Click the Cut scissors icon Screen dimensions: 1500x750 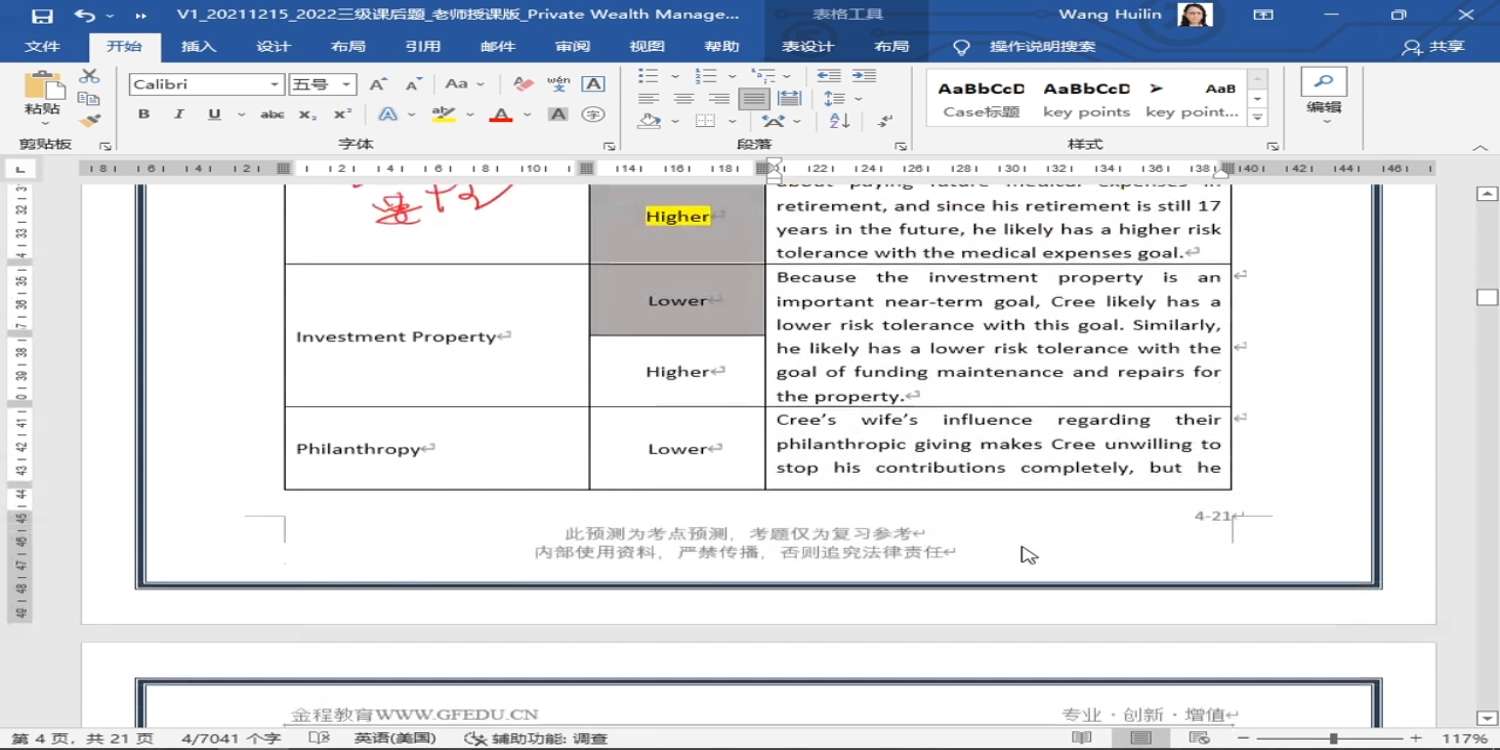(x=90, y=76)
